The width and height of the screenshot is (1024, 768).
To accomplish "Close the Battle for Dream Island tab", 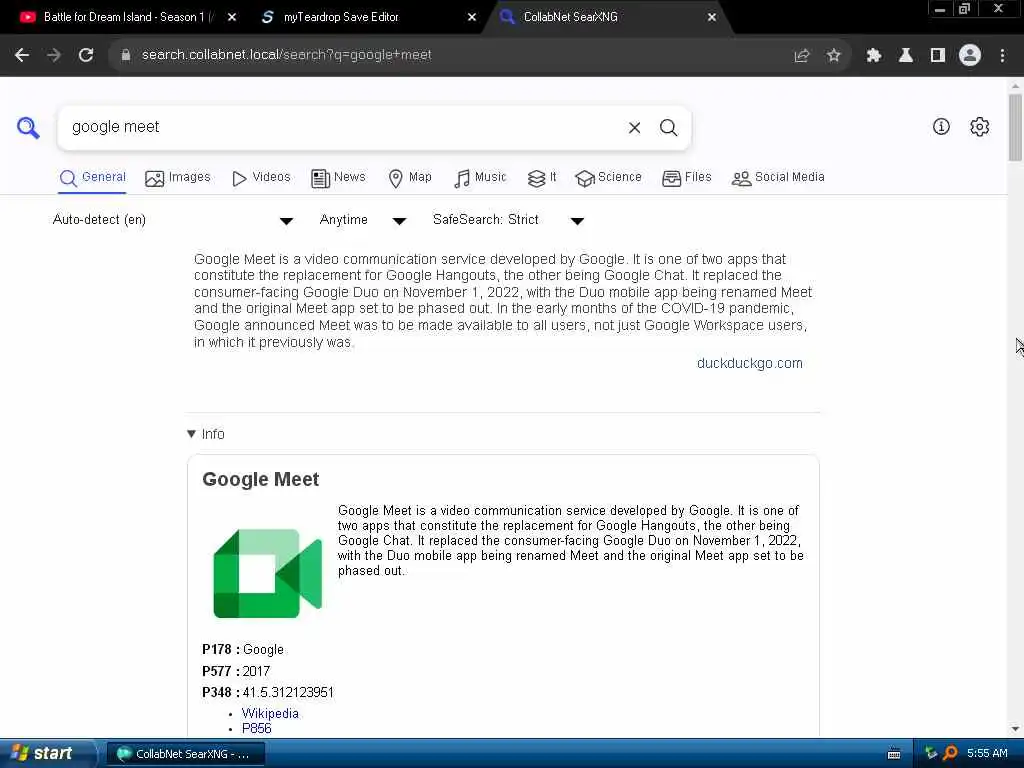I will tap(232, 18).
